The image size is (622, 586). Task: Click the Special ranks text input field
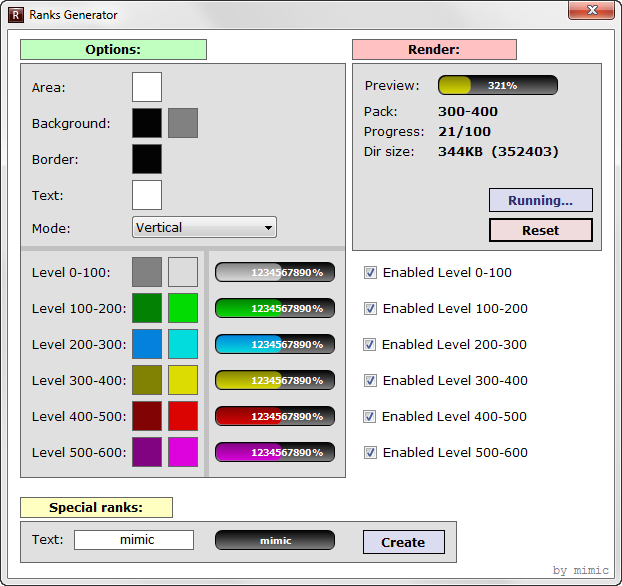134,540
